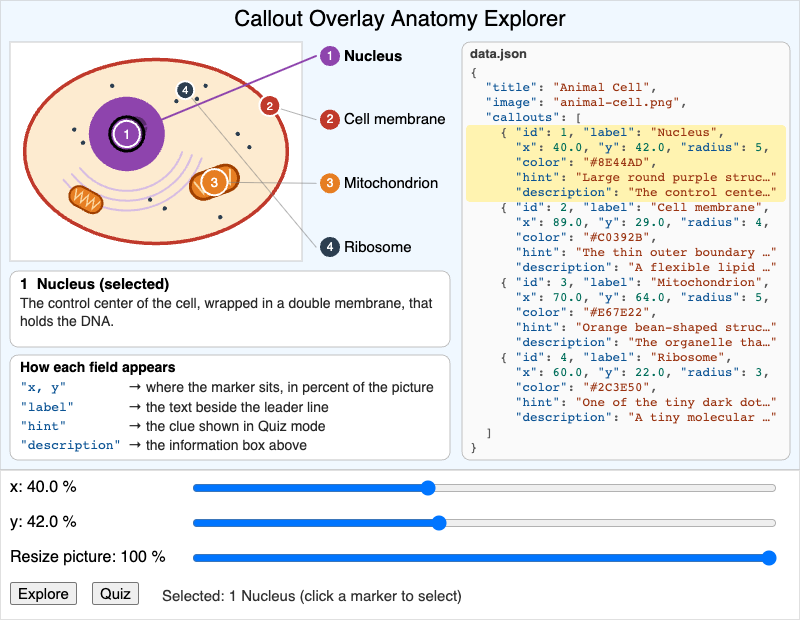Click the Ribosome callout label

378,247
